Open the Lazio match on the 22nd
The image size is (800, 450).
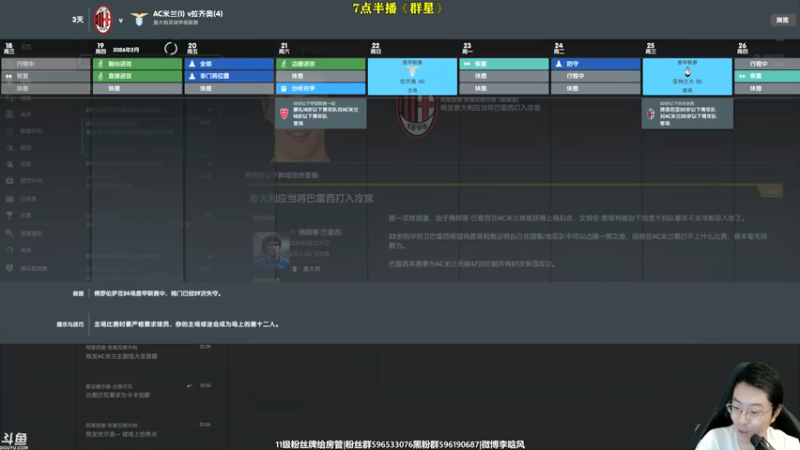(x=412, y=76)
